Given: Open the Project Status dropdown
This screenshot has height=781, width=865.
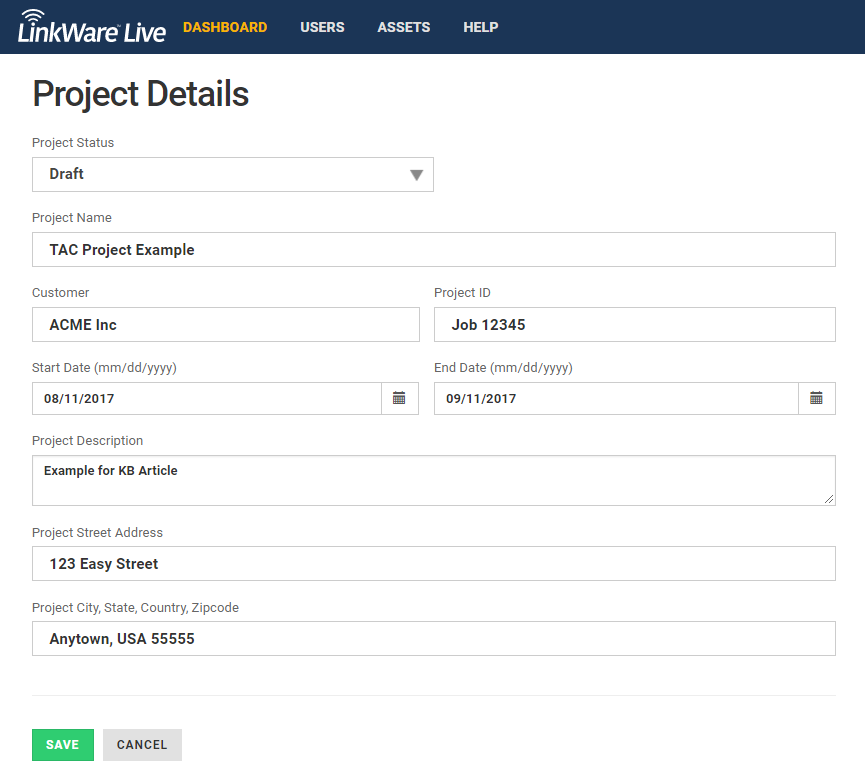Looking at the screenshot, I should [x=233, y=175].
